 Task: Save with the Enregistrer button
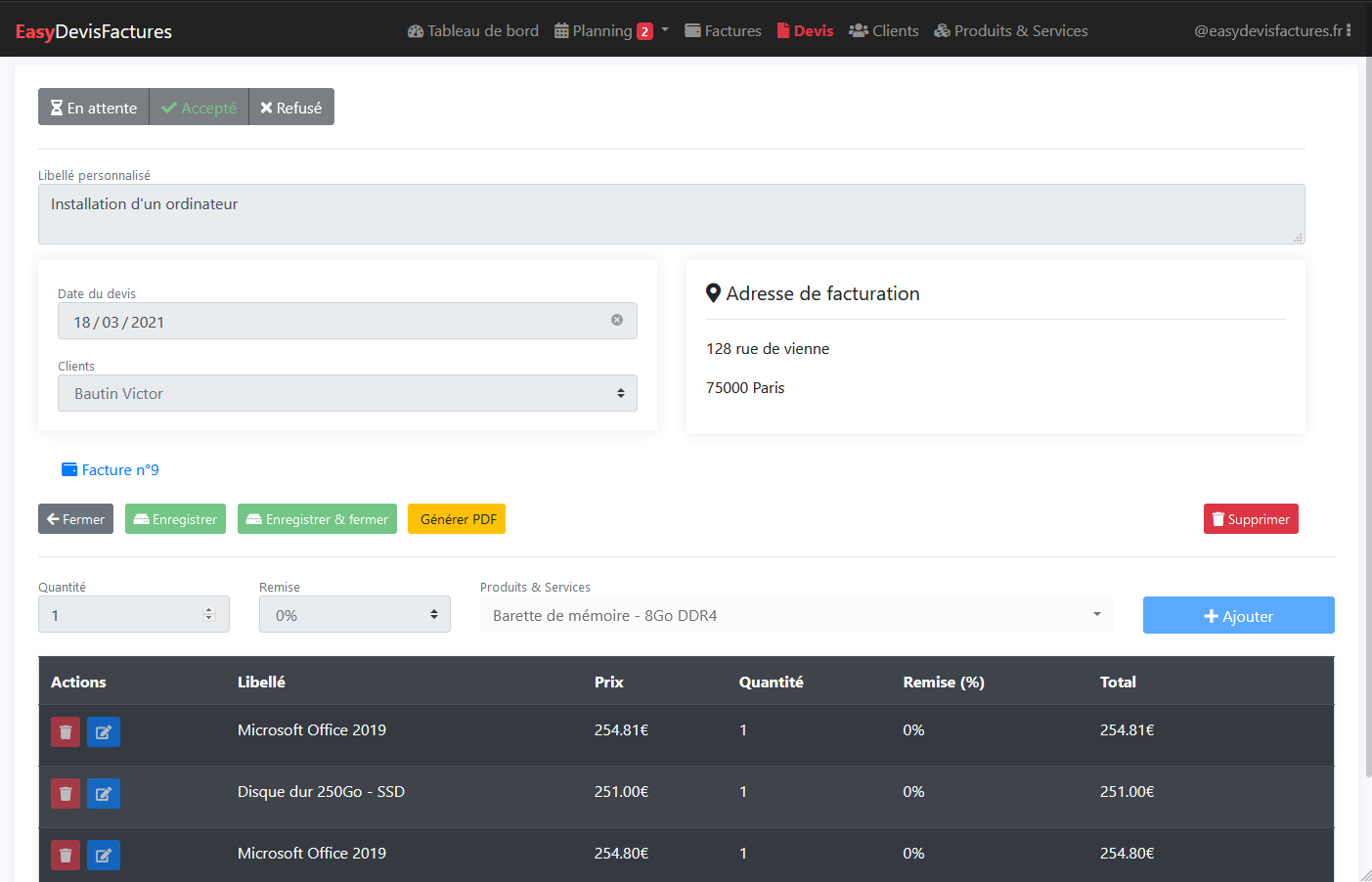coord(175,519)
